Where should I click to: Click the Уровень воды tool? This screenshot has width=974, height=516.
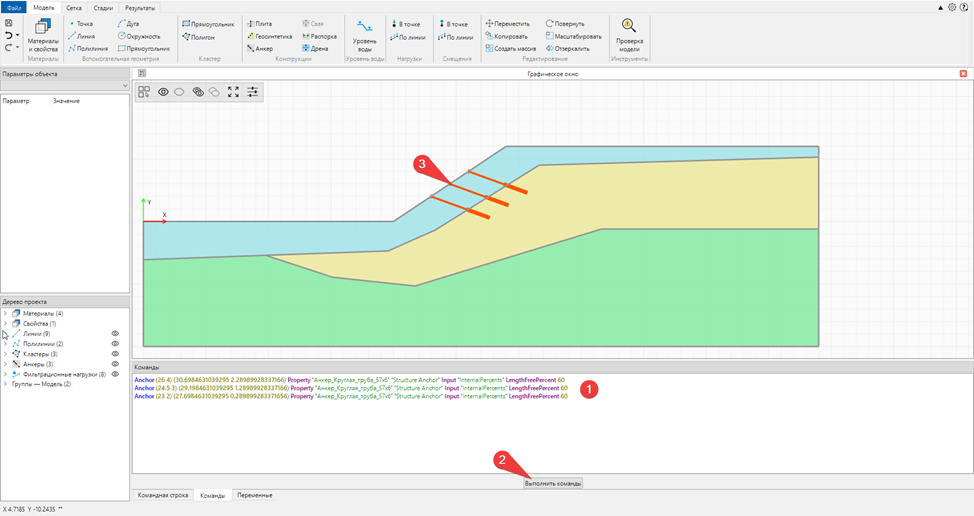pyautogui.click(x=364, y=34)
